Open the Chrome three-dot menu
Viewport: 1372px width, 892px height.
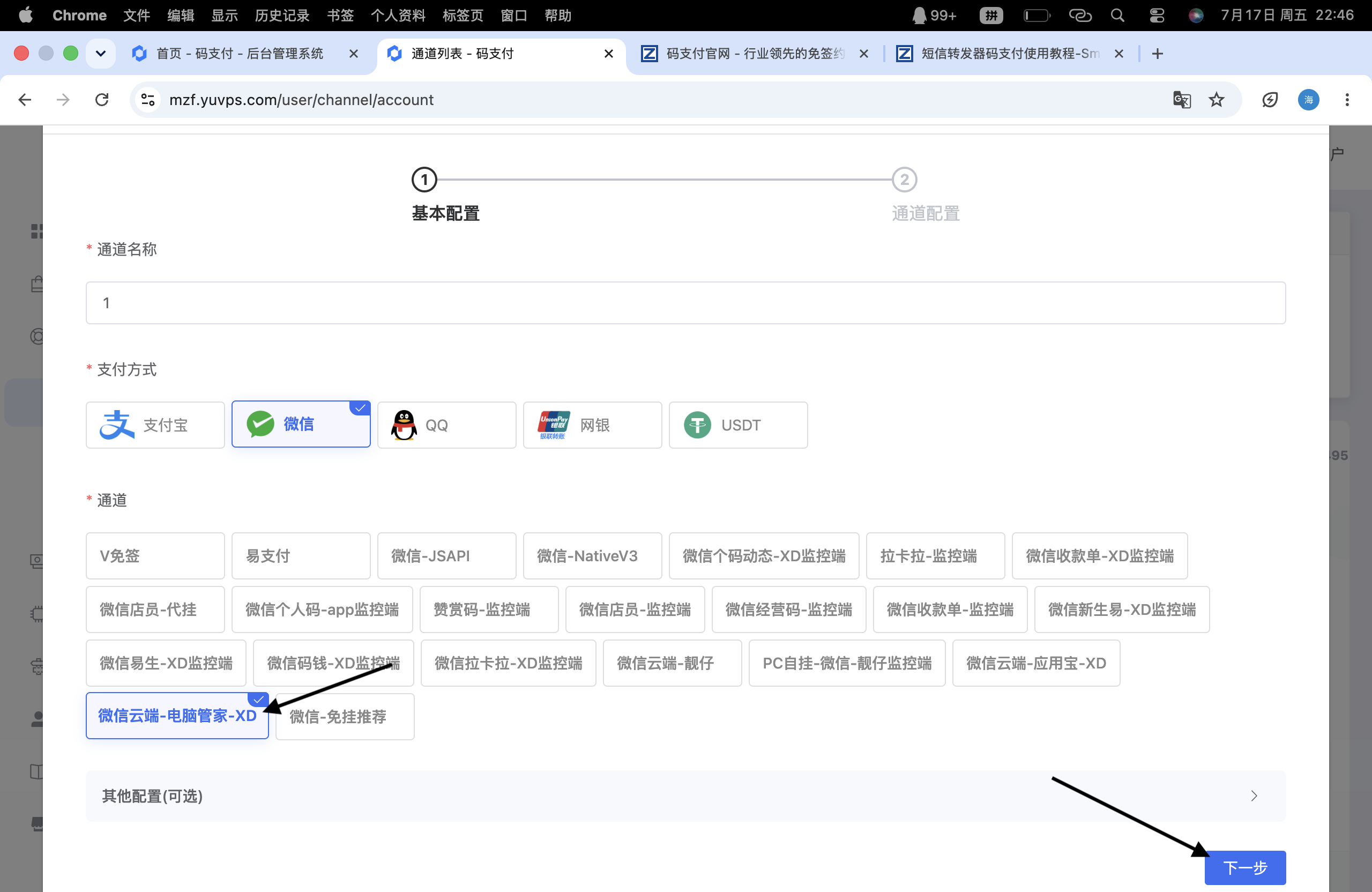click(x=1347, y=100)
